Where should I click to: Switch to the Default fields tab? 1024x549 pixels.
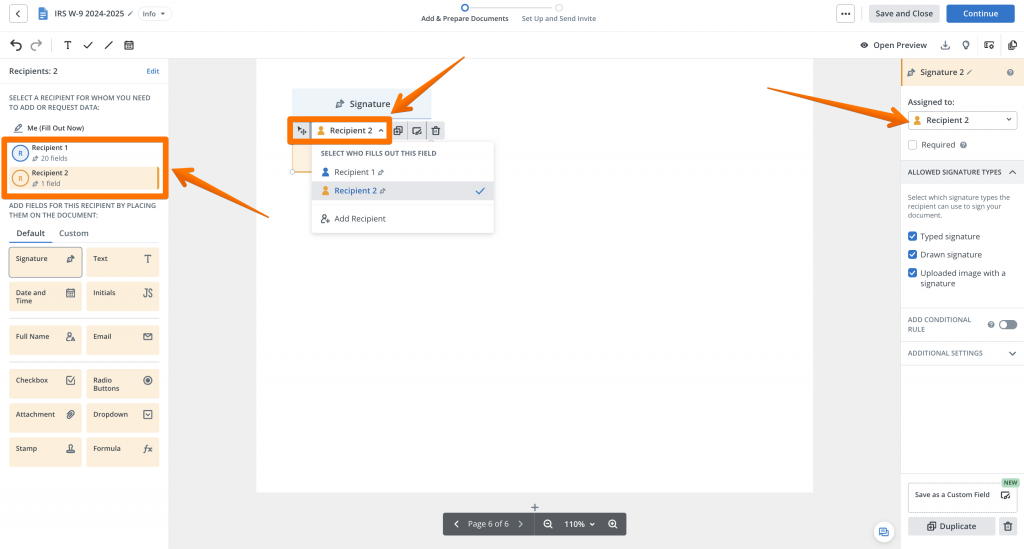pos(31,233)
